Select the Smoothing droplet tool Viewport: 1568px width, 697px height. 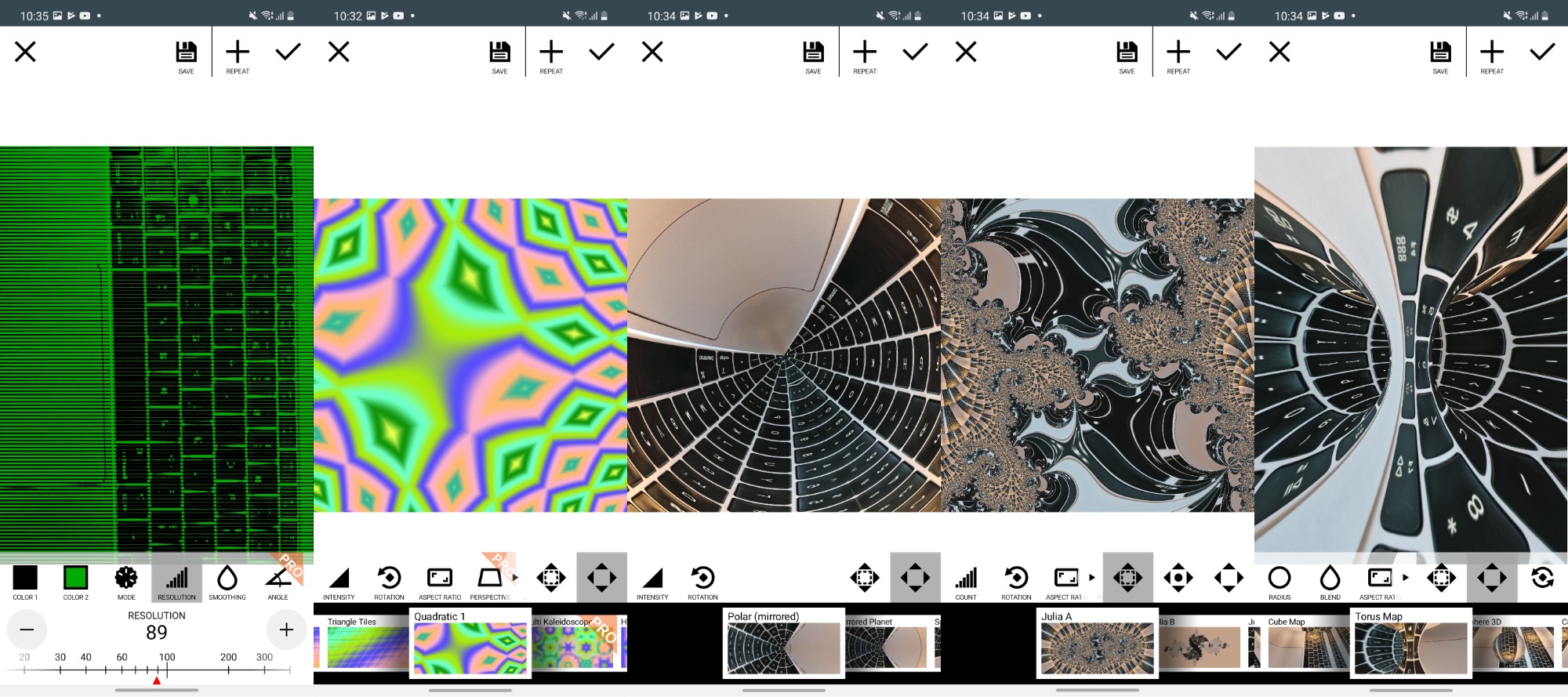tap(227, 582)
